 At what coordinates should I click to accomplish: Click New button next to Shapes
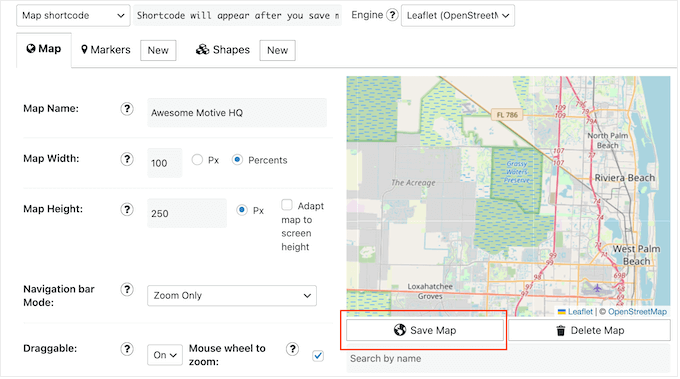tap(277, 50)
